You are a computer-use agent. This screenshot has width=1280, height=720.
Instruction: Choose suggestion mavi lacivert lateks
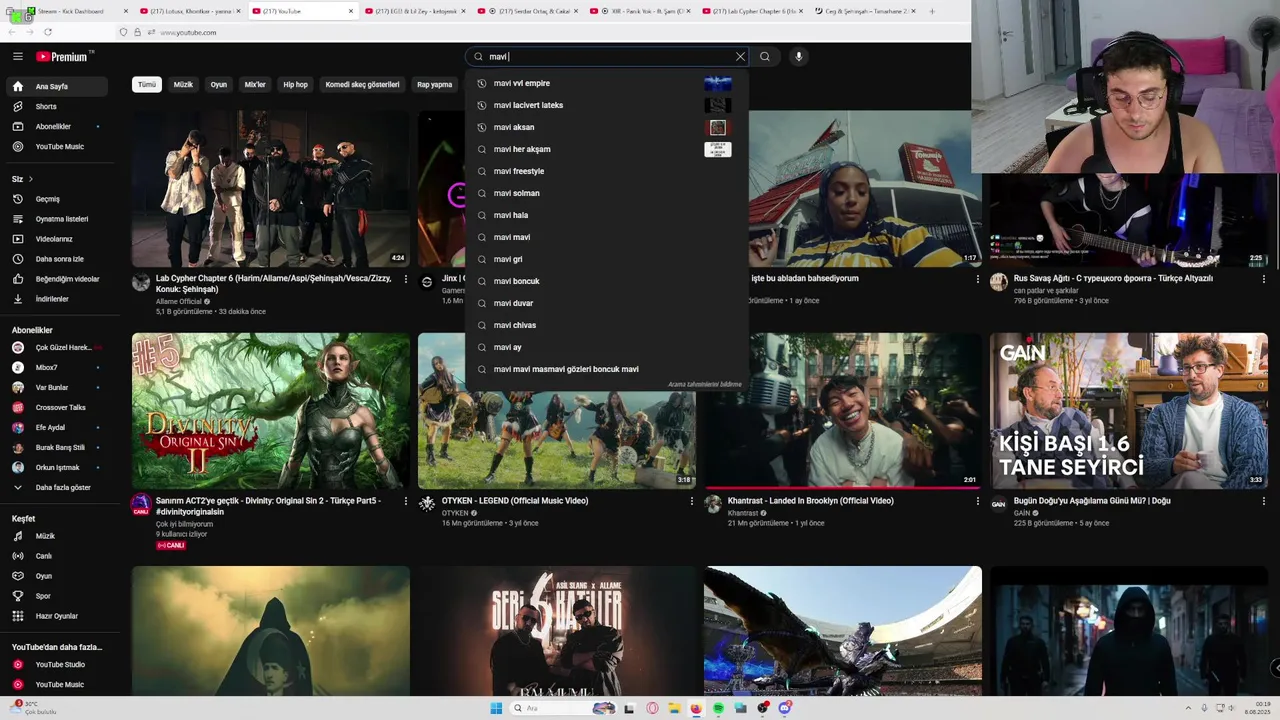(606, 105)
